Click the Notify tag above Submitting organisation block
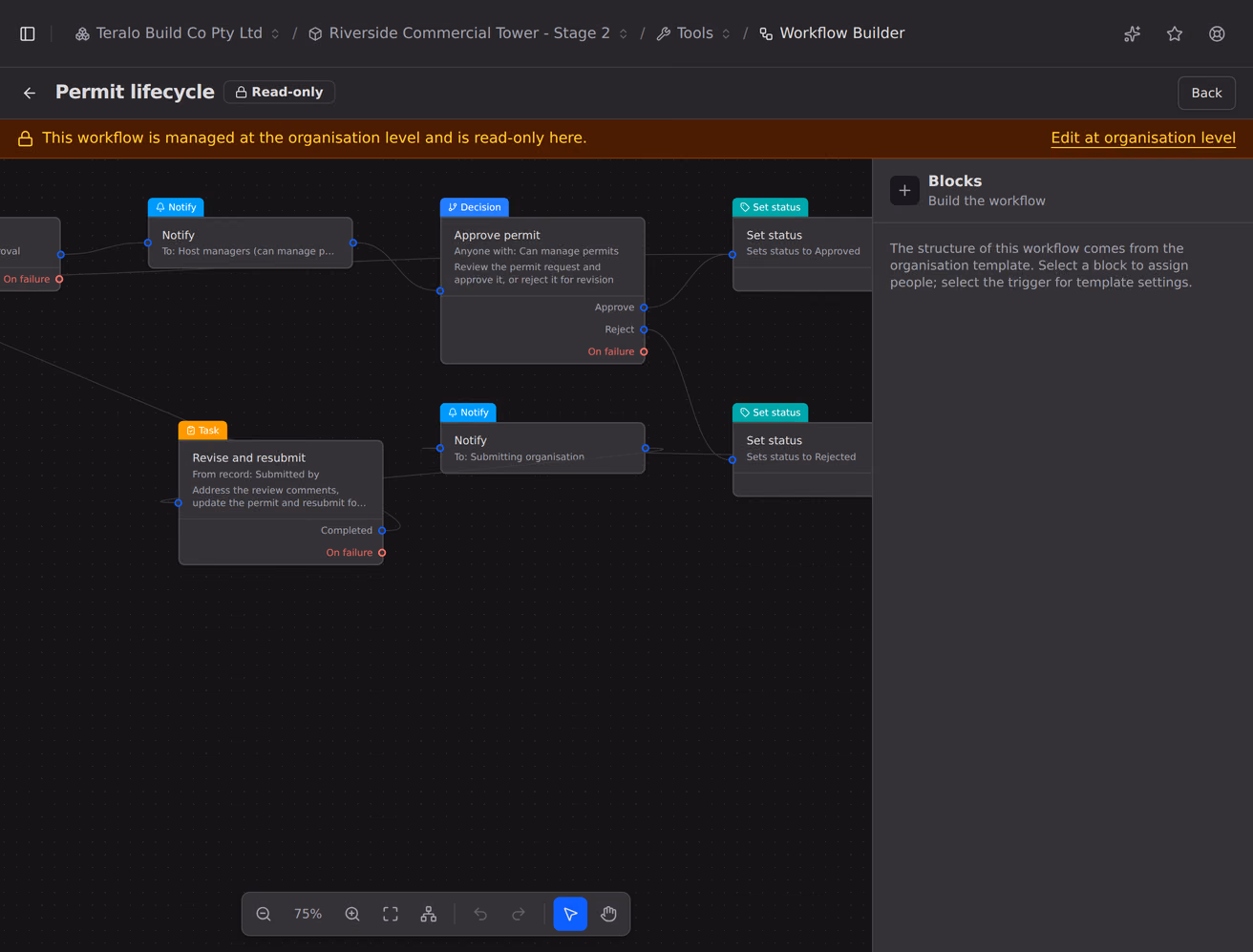 point(468,413)
